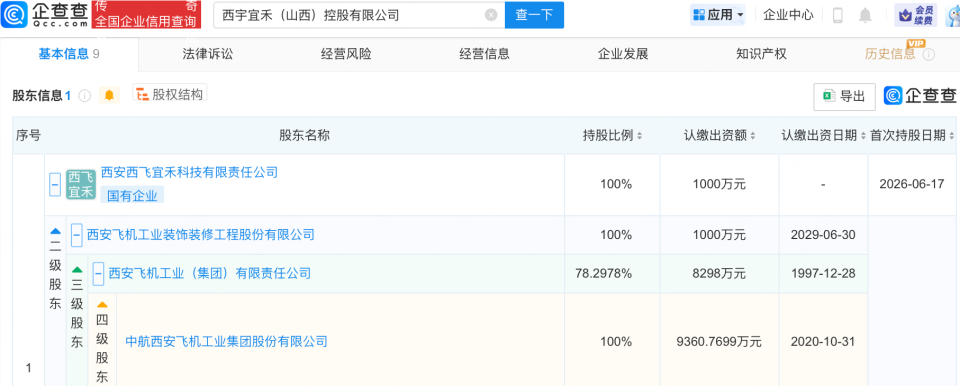Click the 全国企业信用查询 red banner
This screenshot has width=960, height=386.
pos(146,21)
